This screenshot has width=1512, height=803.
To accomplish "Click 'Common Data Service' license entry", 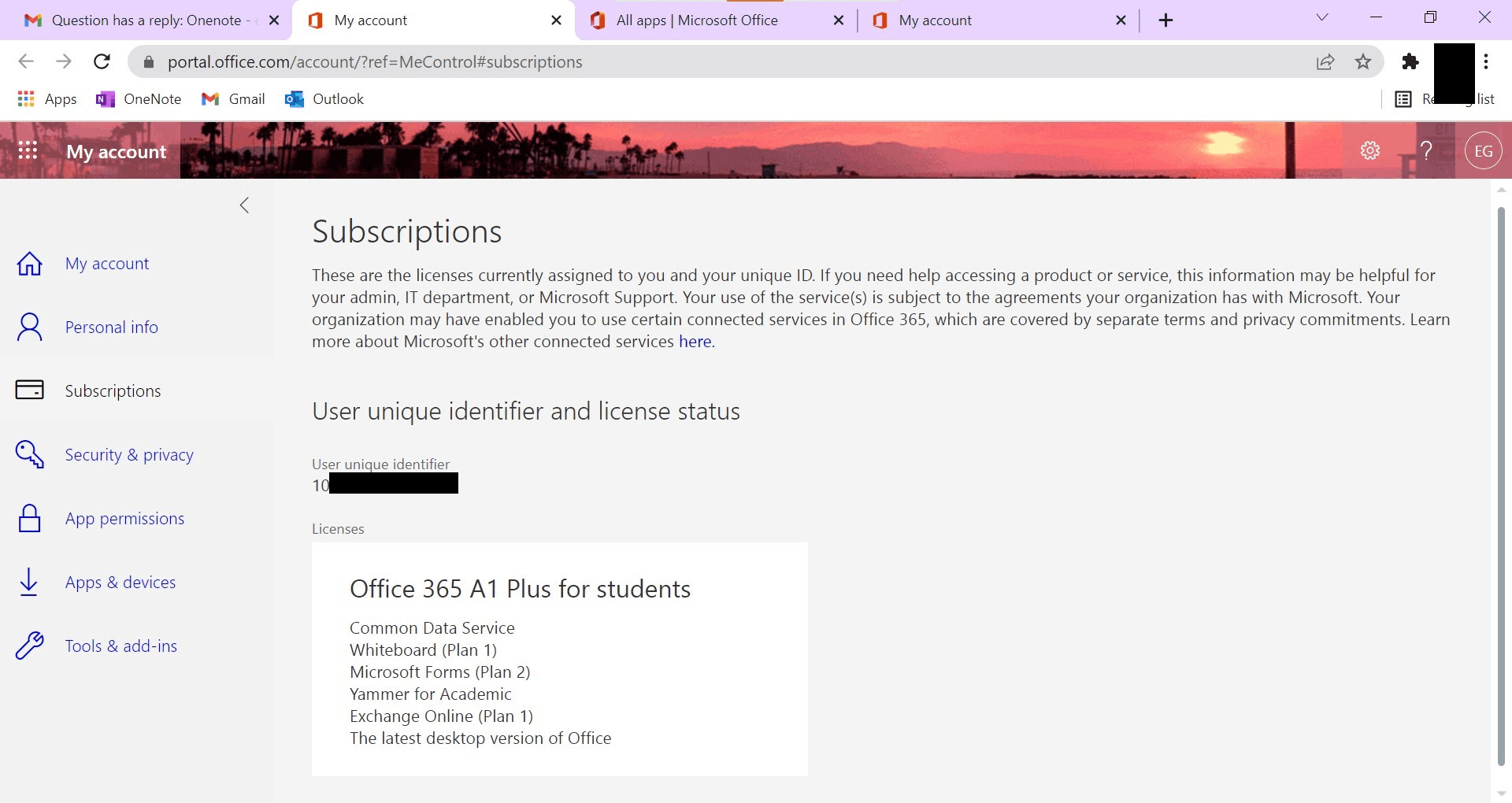I will 432,628.
